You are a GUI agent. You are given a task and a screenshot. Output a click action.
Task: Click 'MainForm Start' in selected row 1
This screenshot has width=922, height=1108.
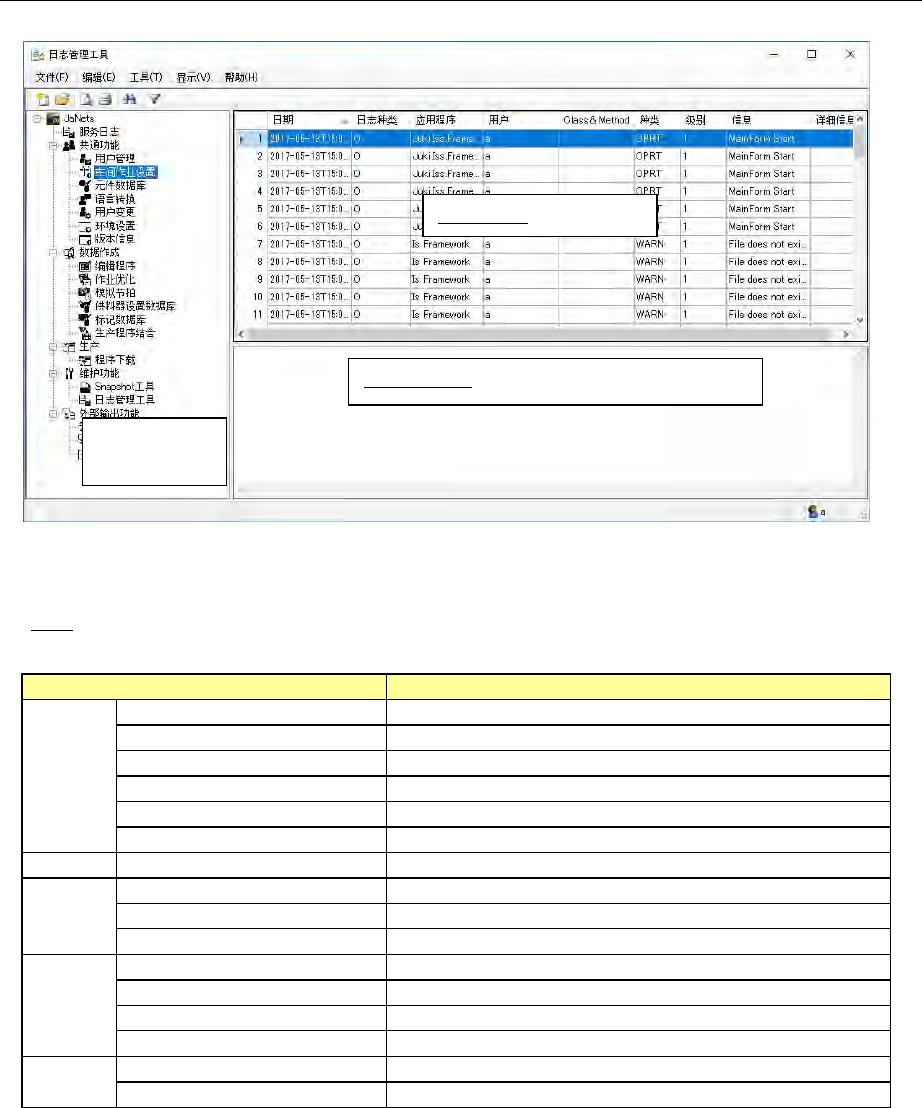(768, 138)
